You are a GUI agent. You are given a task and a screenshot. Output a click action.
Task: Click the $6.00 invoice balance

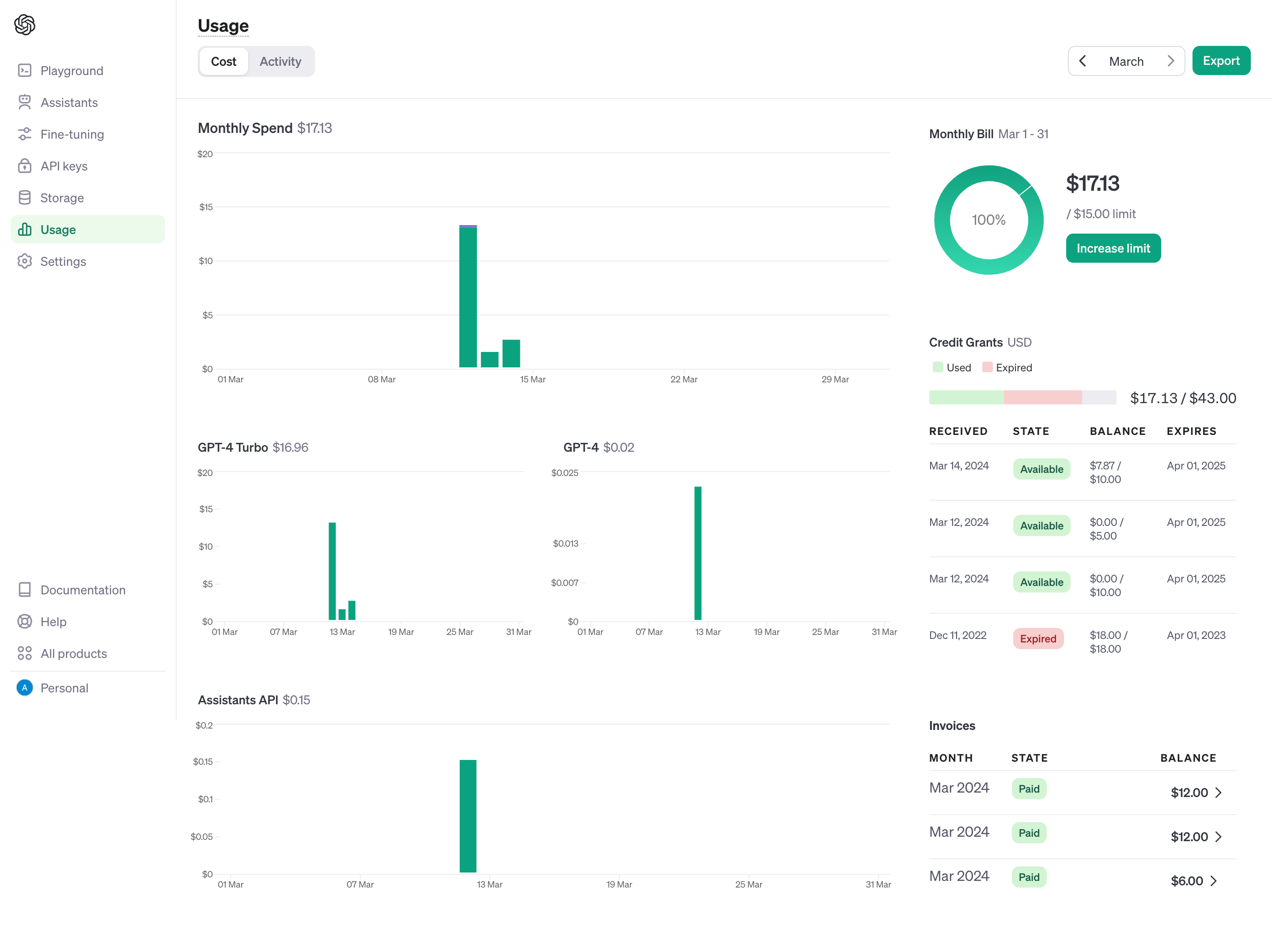(1186, 881)
